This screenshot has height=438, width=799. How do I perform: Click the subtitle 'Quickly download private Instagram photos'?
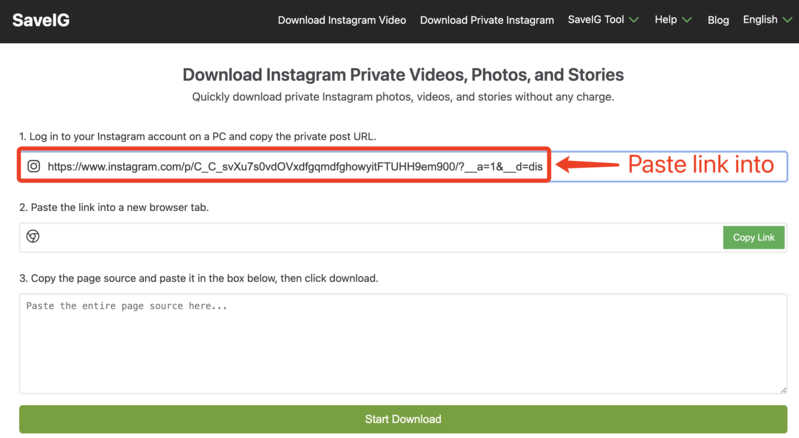pos(403,97)
